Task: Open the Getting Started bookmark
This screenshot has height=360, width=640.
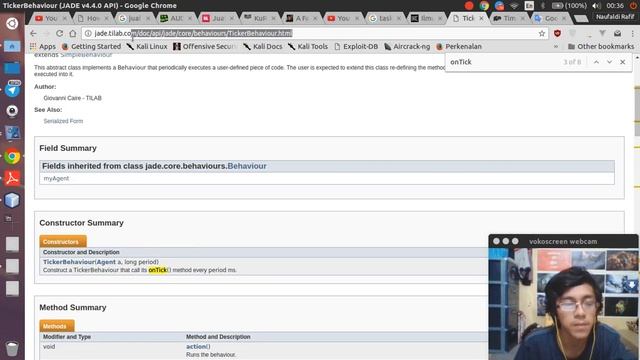Action: pyautogui.click(x=91, y=47)
